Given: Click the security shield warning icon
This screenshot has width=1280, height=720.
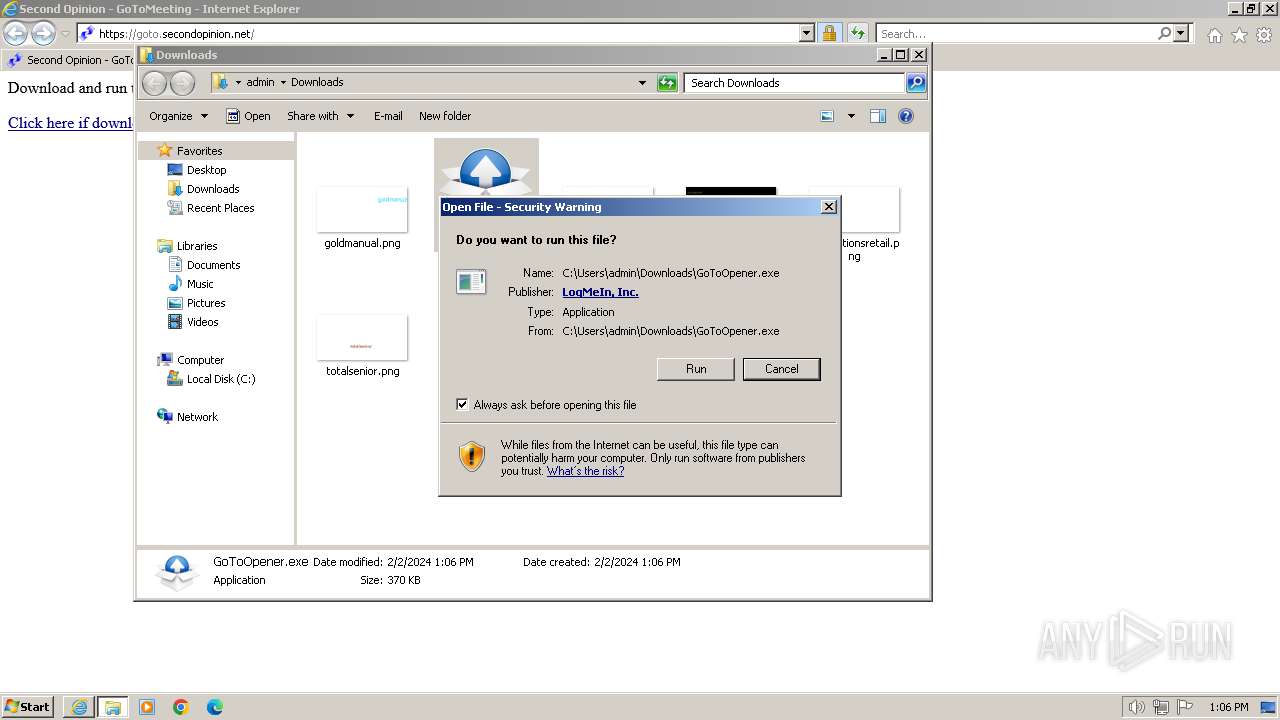Looking at the screenshot, I should 472,457.
